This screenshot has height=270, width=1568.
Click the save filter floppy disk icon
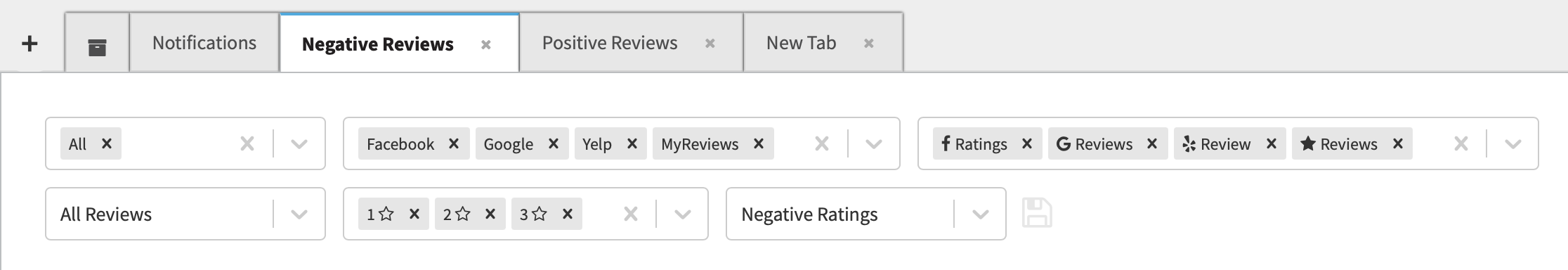pyautogui.click(x=1037, y=213)
